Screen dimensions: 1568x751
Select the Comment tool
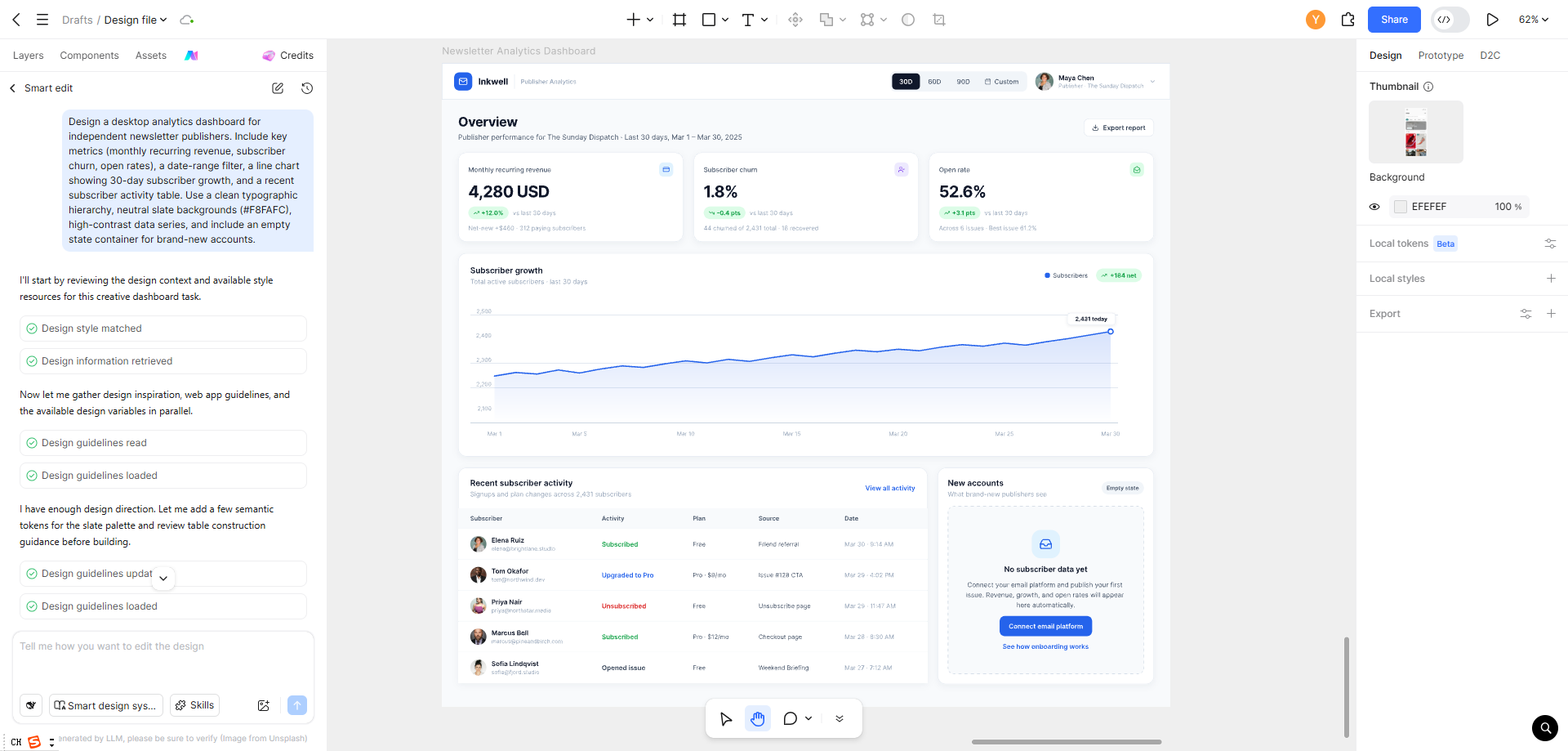[x=790, y=718]
